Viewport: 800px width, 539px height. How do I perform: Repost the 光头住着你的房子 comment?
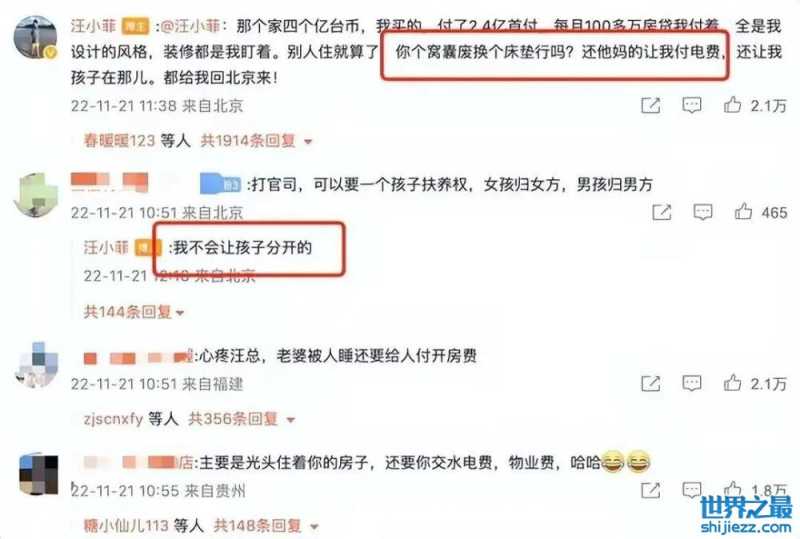coord(651,491)
